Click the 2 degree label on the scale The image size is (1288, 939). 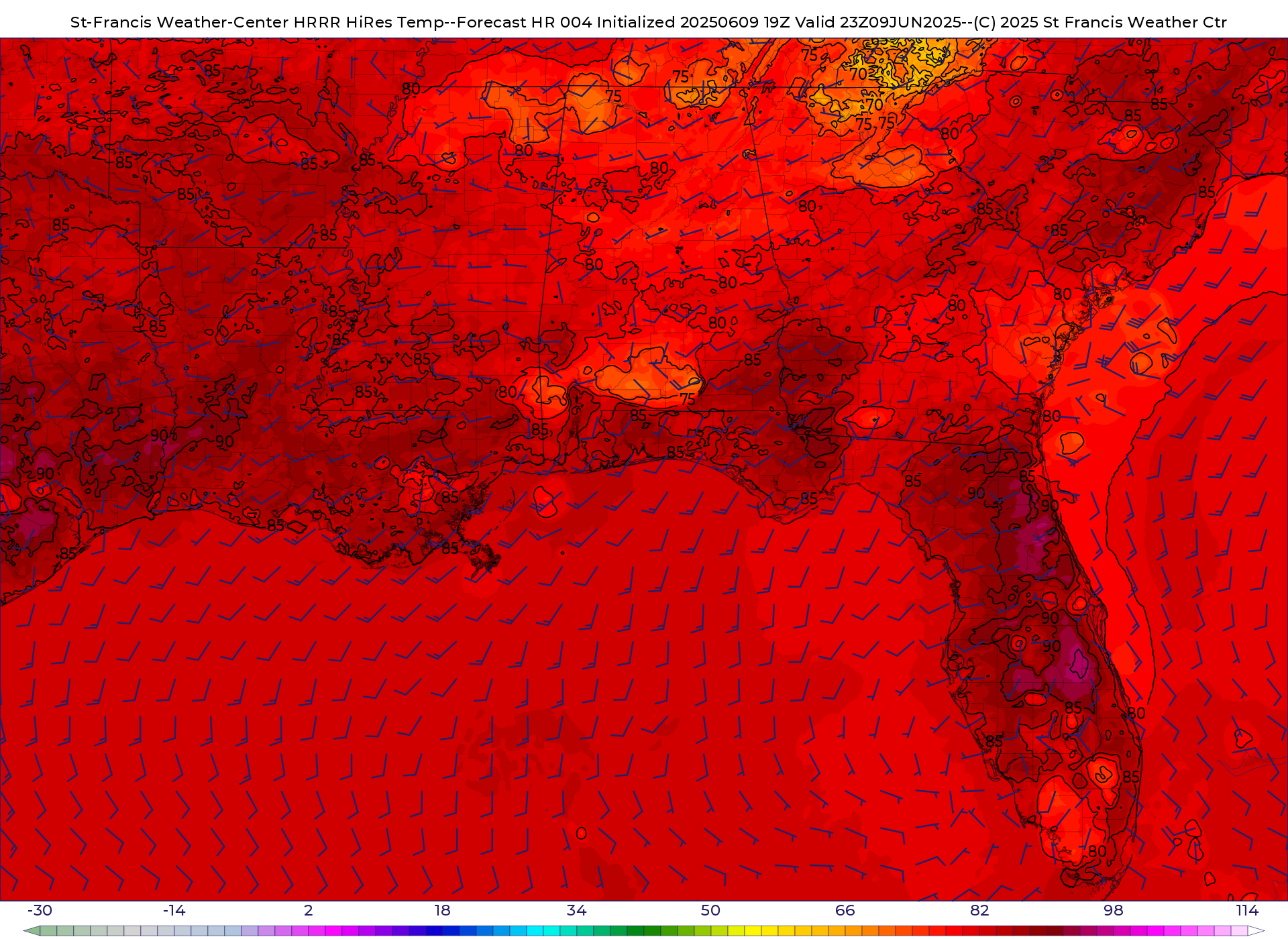[309, 910]
